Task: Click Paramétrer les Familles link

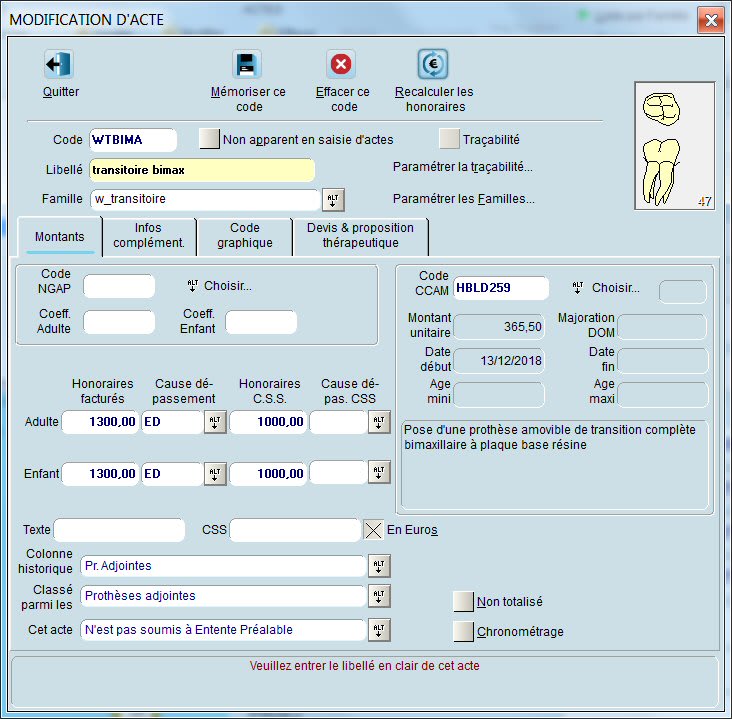Action: [463, 199]
